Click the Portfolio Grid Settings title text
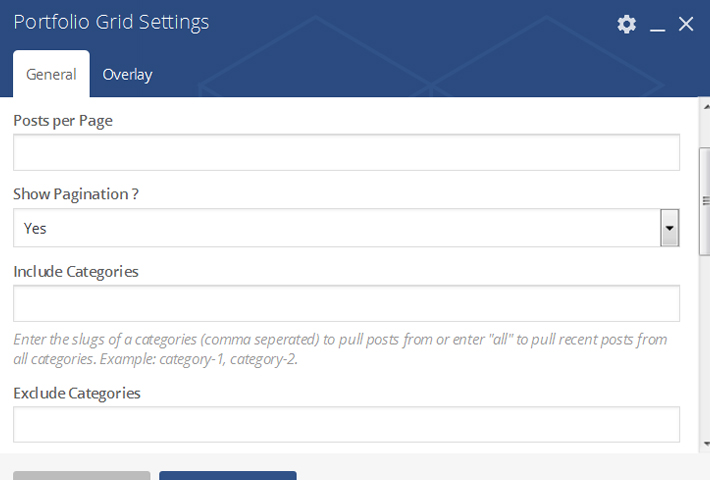The height and width of the screenshot is (480, 710). coord(111,22)
